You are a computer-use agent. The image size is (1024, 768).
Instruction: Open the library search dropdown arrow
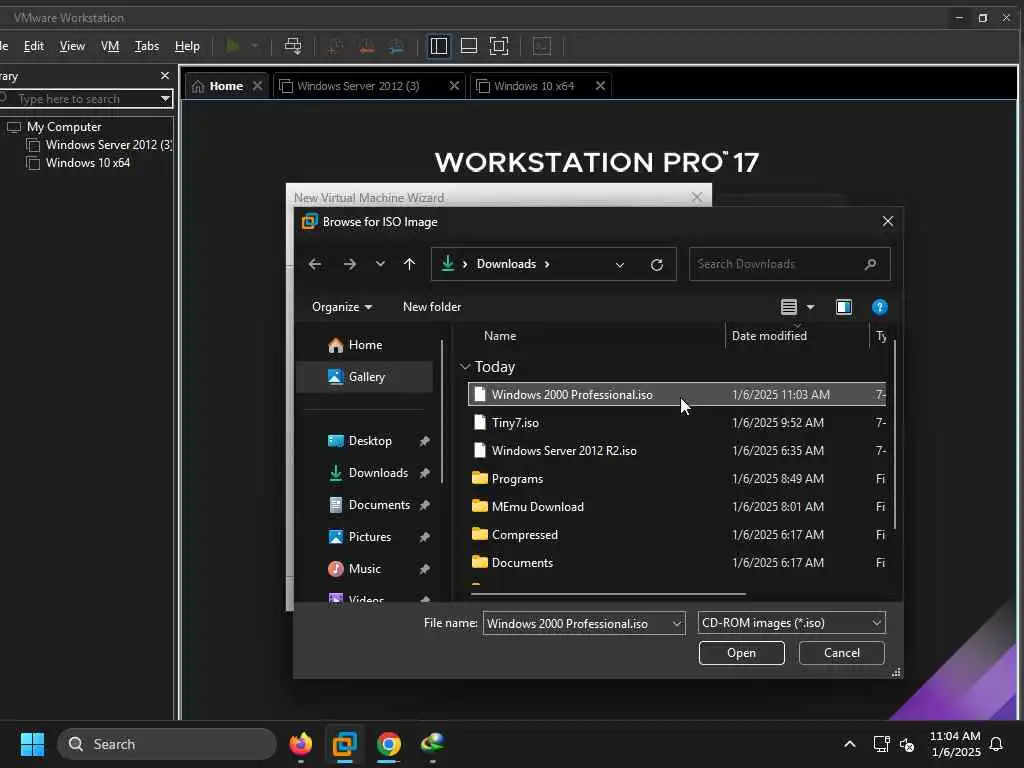click(x=165, y=99)
